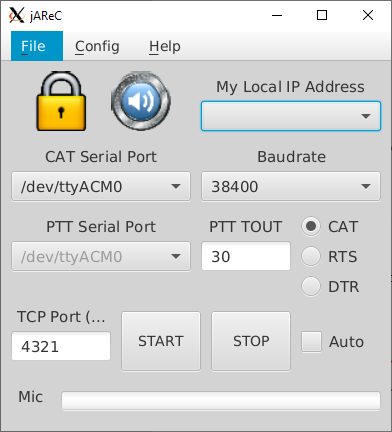Open the My Local IP Address dropdown
This screenshot has width=392, height=432.
tap(291, 116)
